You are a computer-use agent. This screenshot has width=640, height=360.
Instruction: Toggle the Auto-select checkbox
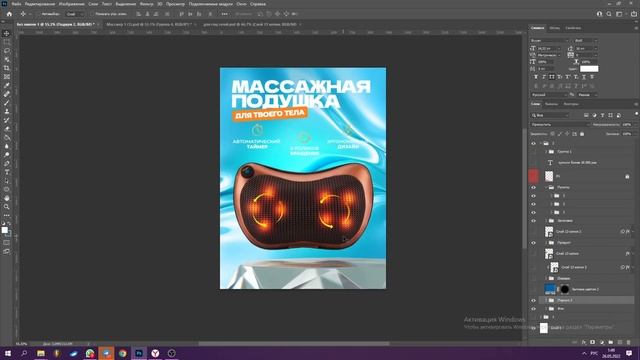tap(38, 14)
